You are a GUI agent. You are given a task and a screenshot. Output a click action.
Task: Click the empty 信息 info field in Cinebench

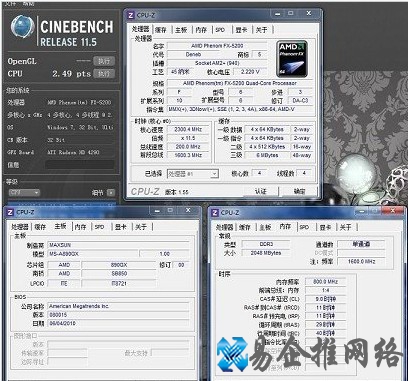tap(80, 165)
